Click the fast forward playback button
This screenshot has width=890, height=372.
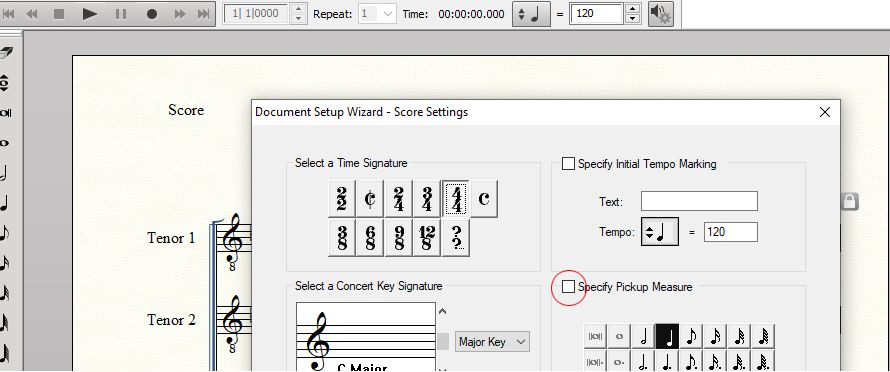(180, 14)
